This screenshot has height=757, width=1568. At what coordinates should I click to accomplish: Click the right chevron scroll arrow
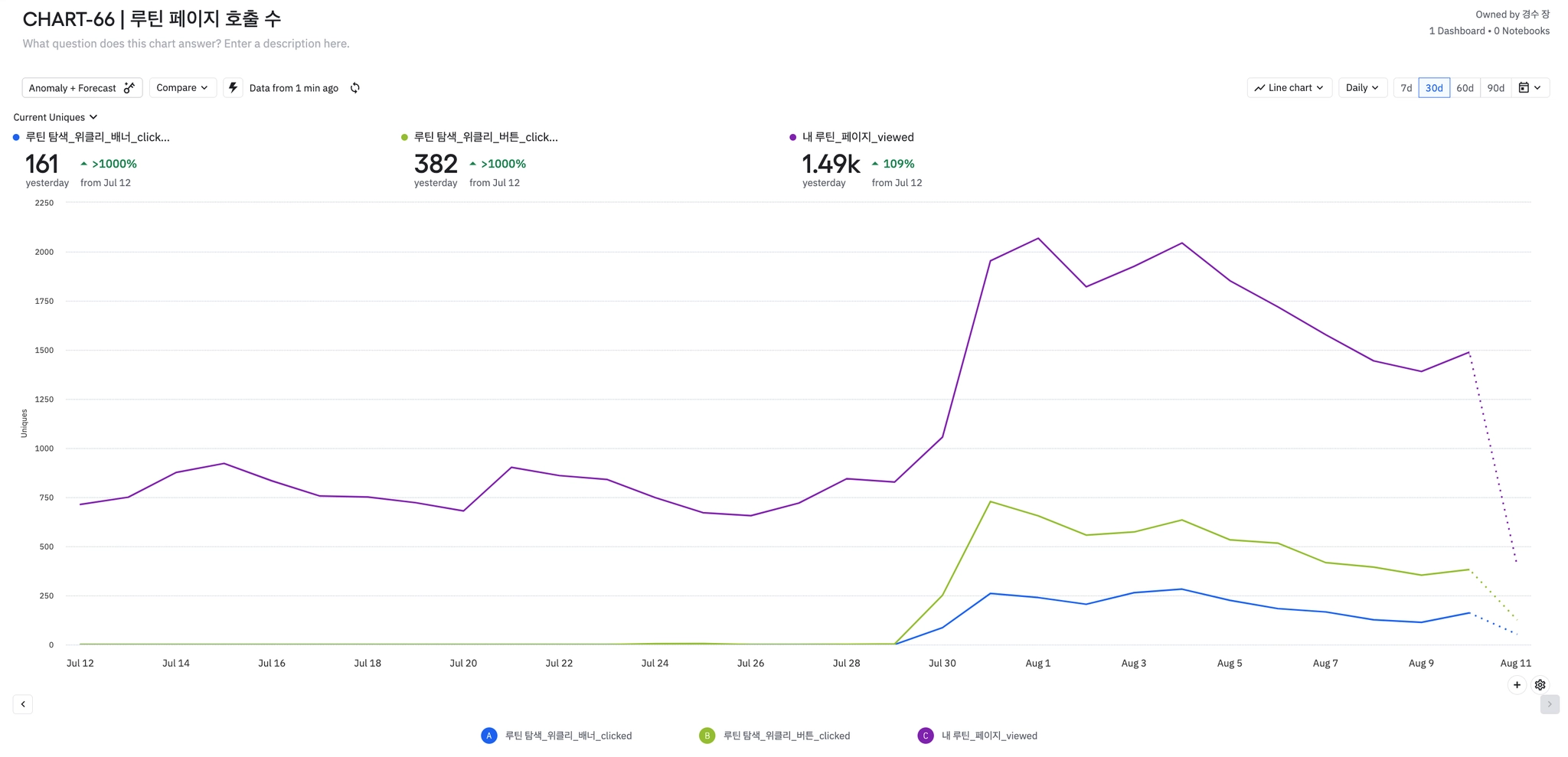[1549, 704]
